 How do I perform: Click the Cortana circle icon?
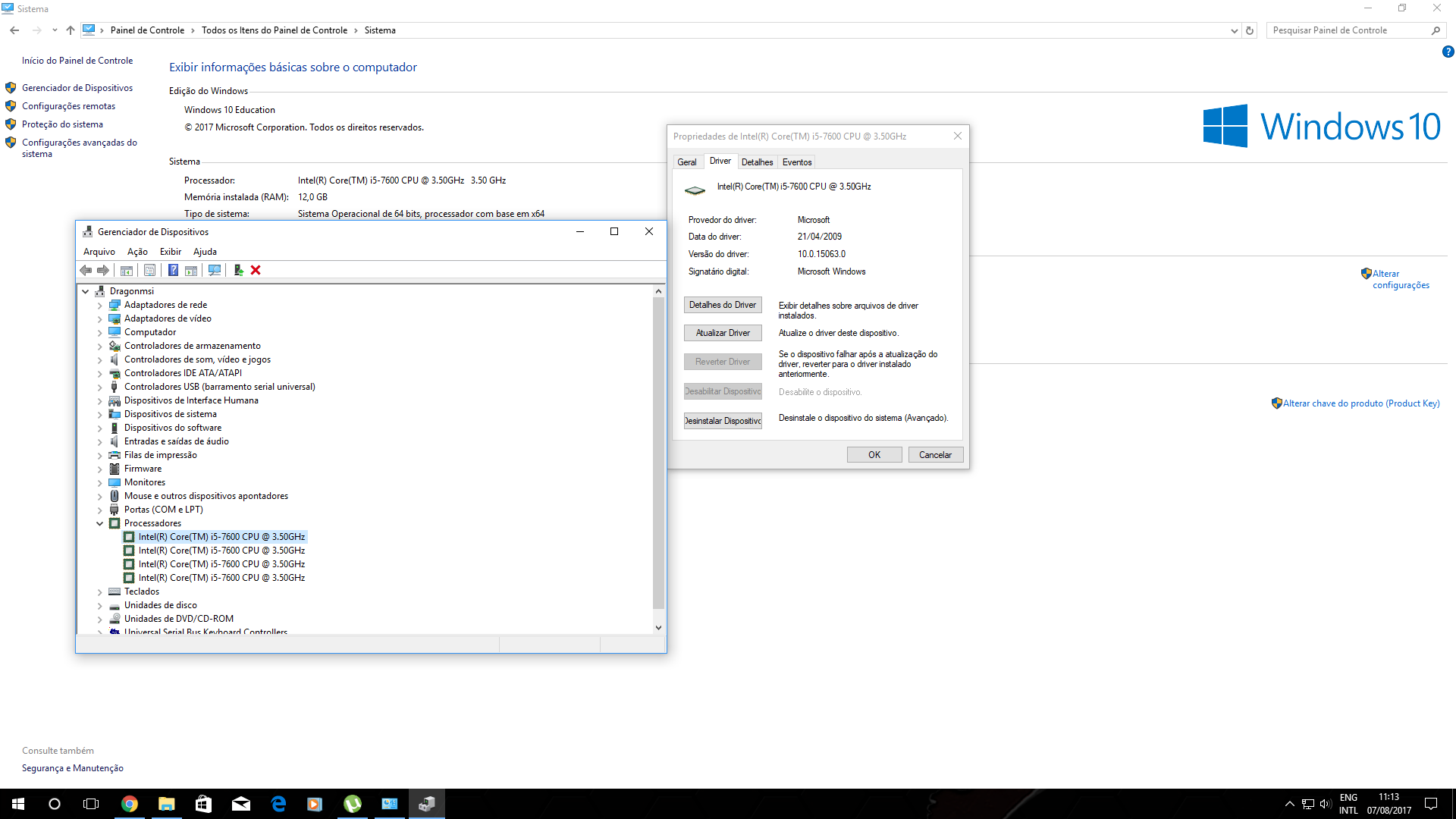pos(55,804)
